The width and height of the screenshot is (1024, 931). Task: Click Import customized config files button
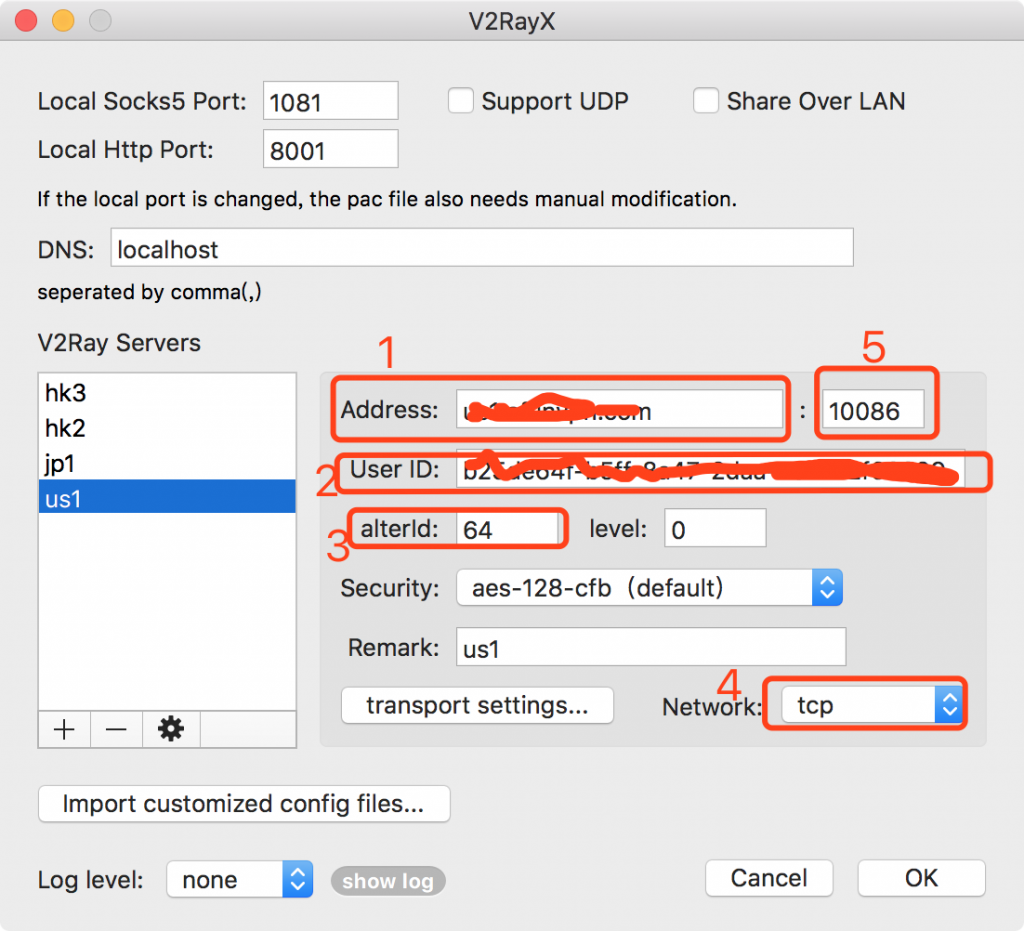(x=244, y=804)
